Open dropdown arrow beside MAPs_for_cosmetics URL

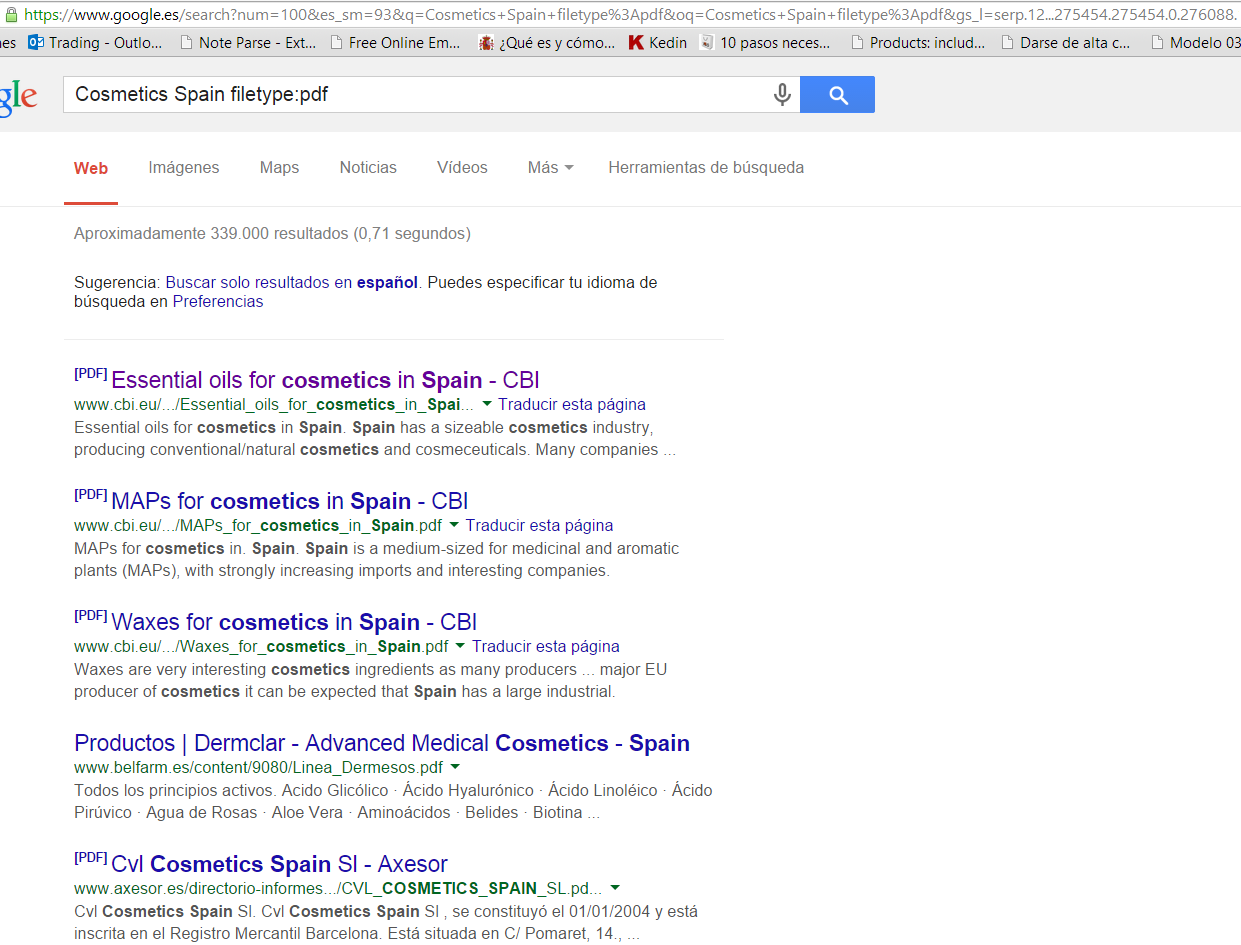pos(454,525)
